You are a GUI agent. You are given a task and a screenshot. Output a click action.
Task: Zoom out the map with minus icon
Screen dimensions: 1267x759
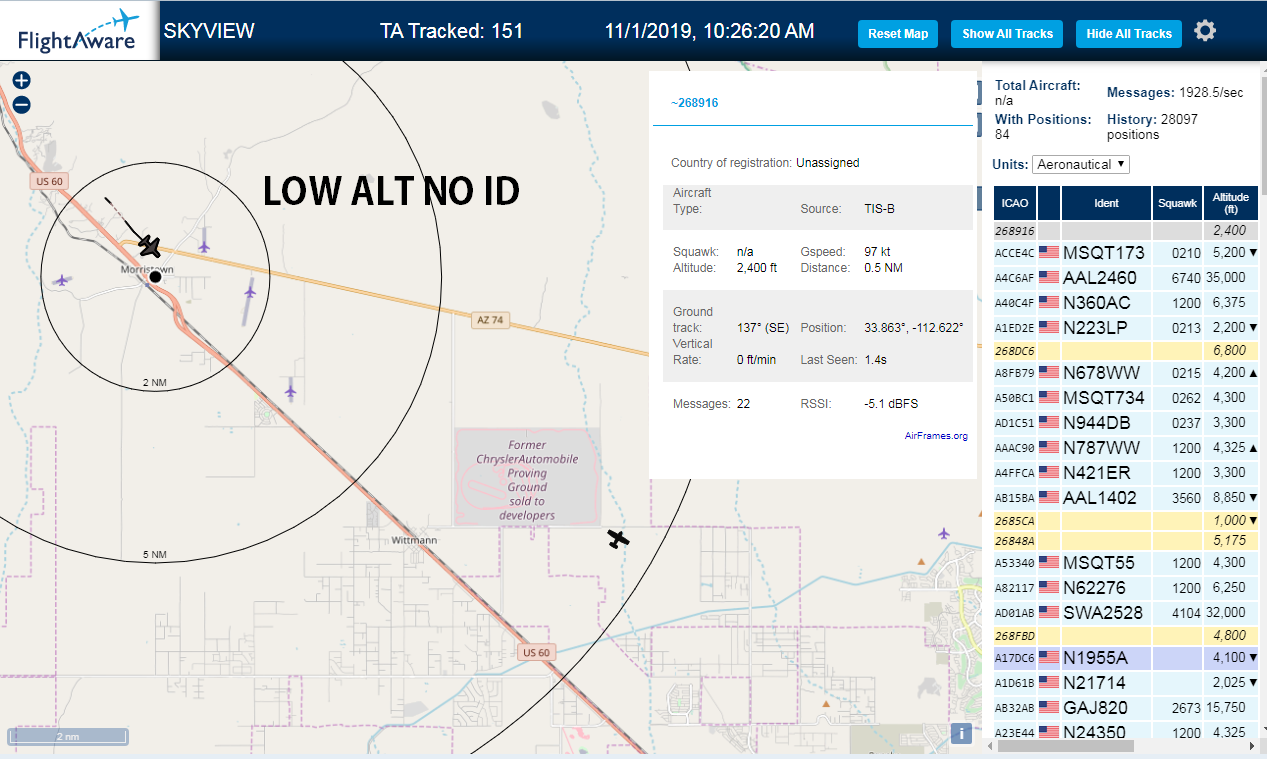click(21, 104)
